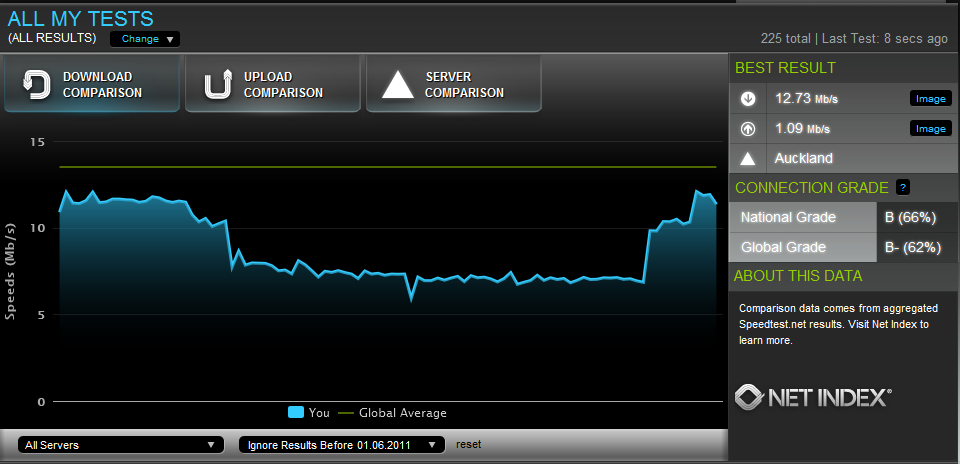The height and width of the screenshot is (464, 960).
Task: Click the Server Comparison triangle icon
Action: (398, 85)
